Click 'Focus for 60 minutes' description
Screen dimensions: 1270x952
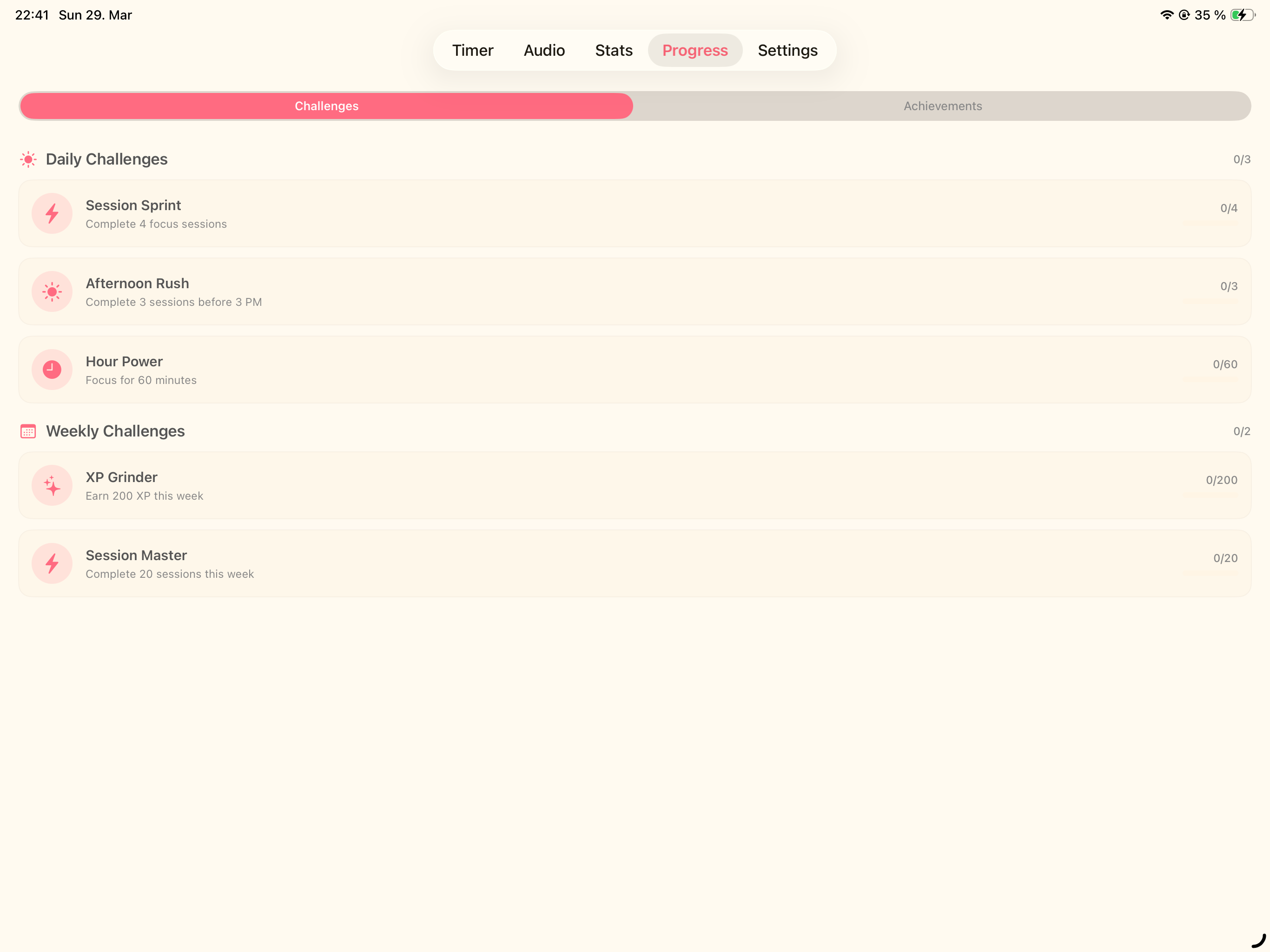click(x=141, y=380)
